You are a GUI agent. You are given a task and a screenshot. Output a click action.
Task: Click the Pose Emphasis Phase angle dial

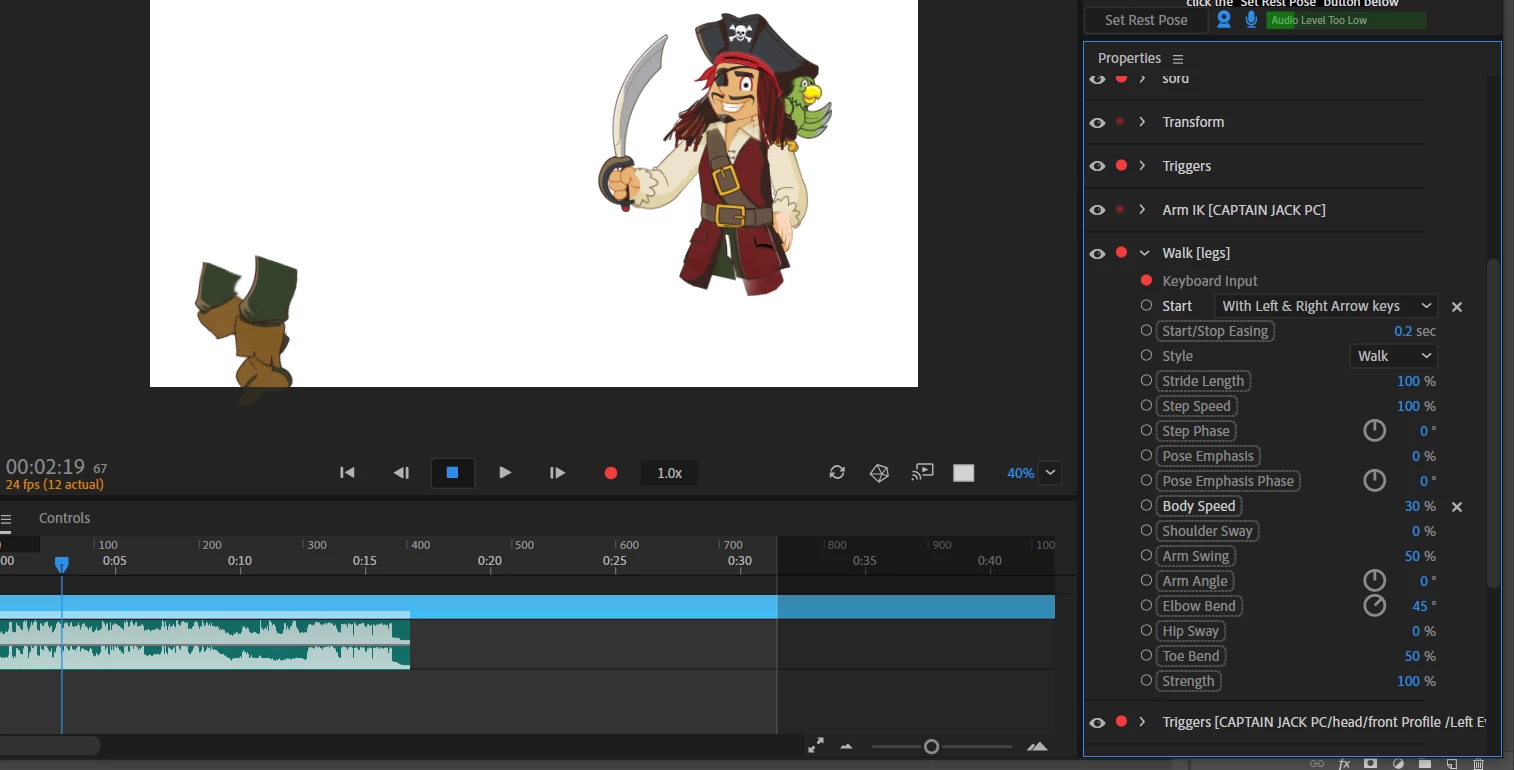pyautogui.click(x=1375, y=481)
